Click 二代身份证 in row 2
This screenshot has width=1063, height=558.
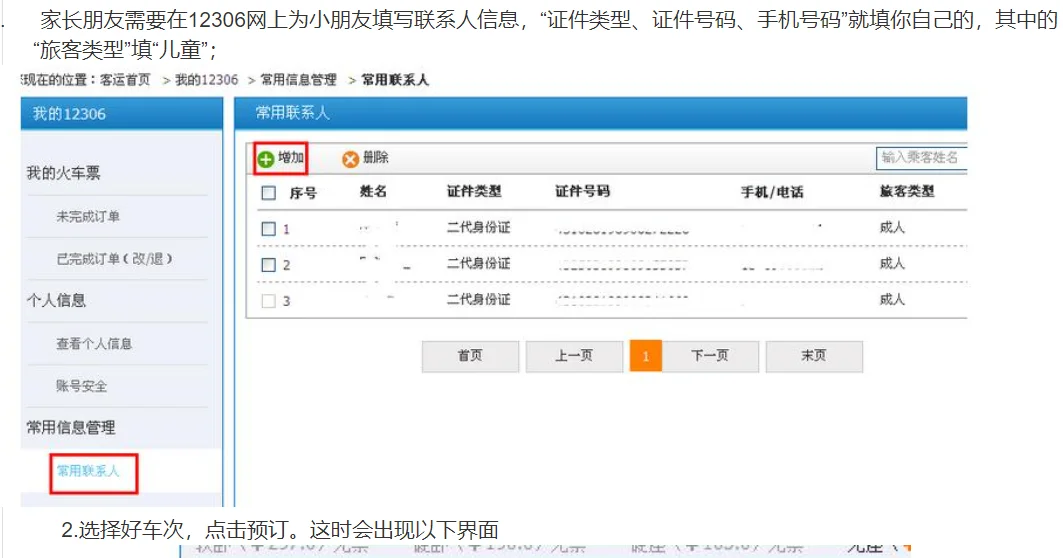click(x=479, y=264)
